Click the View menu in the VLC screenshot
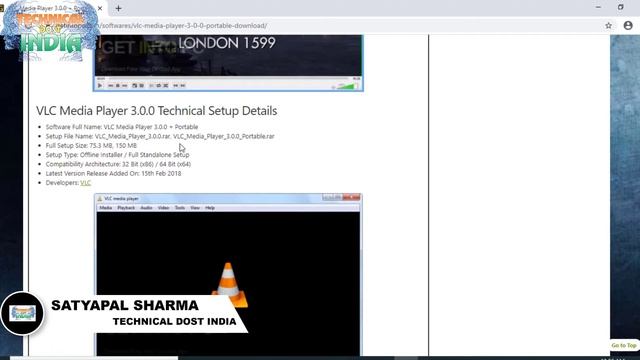The height and width of the screenshot is (360, 640). point(195,208)
